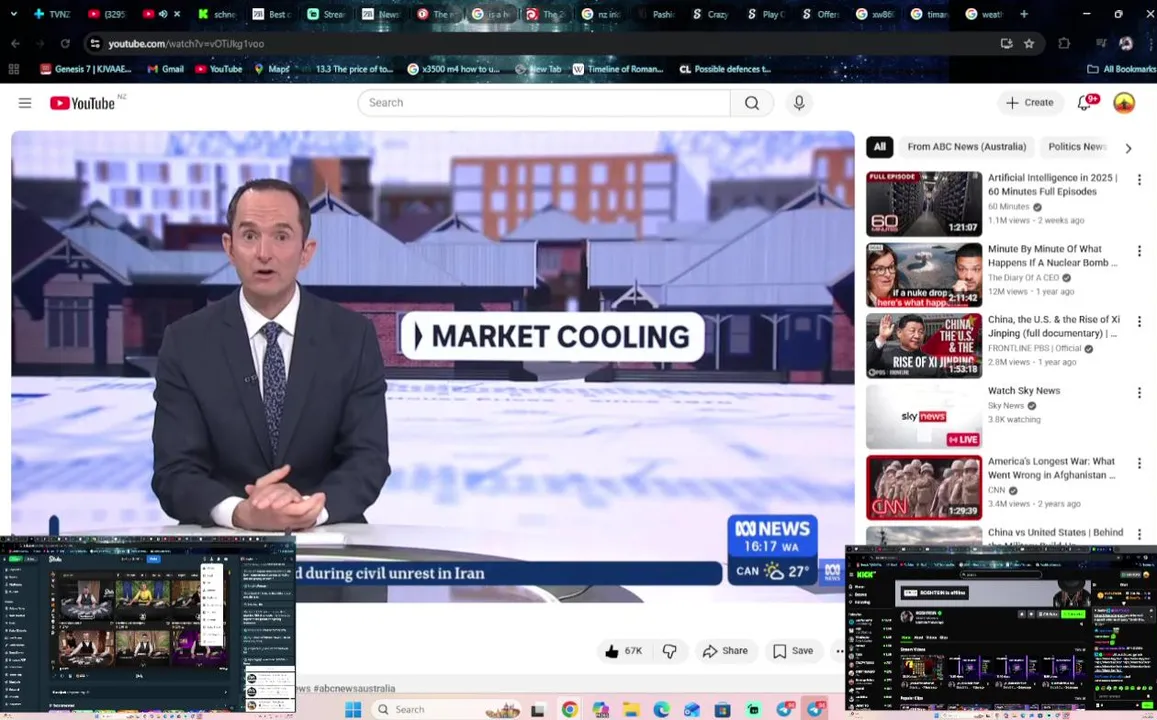Open Microsoft Store from the taskbar
1157x720 pixels.
coord(722,710)
